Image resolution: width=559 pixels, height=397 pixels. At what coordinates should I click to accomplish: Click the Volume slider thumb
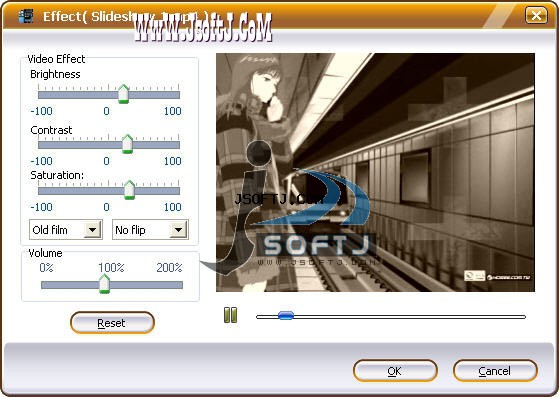point(104,284)
